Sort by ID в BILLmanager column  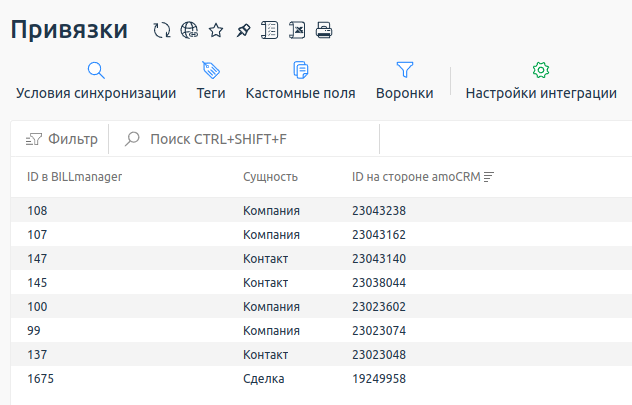[x=74, y=177]
